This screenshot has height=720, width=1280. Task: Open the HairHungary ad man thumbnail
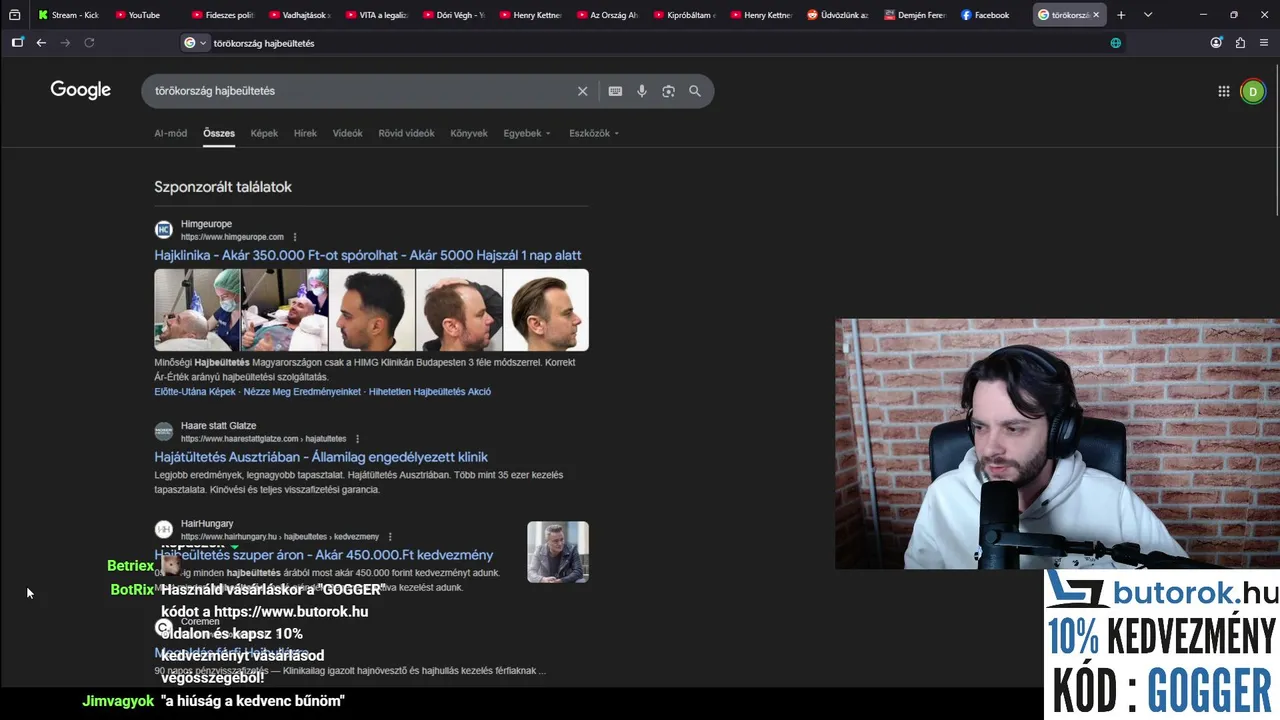(x=558, y=552)
